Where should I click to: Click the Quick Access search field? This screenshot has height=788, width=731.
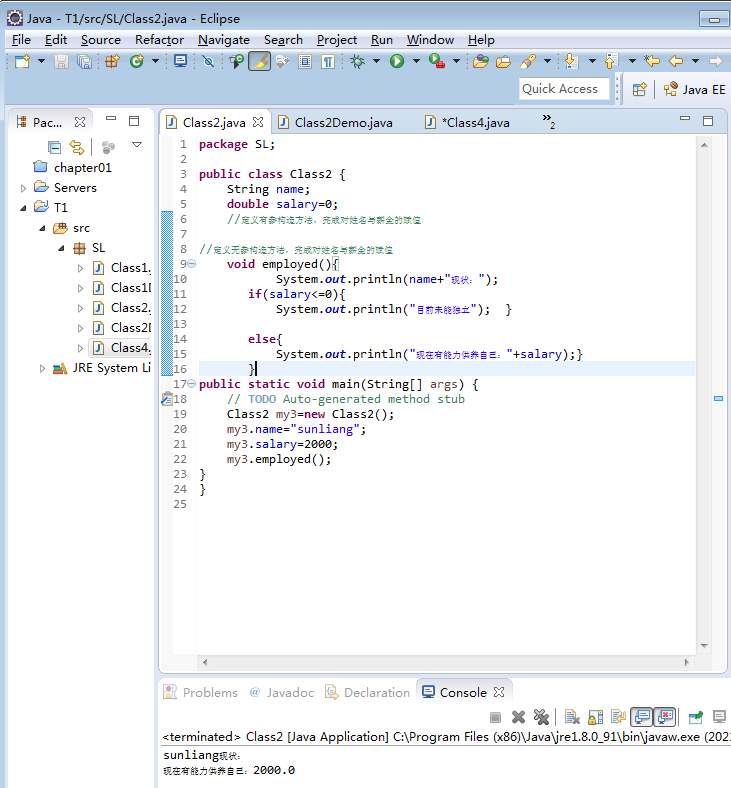pyautogui.click(x=560, y=89)
